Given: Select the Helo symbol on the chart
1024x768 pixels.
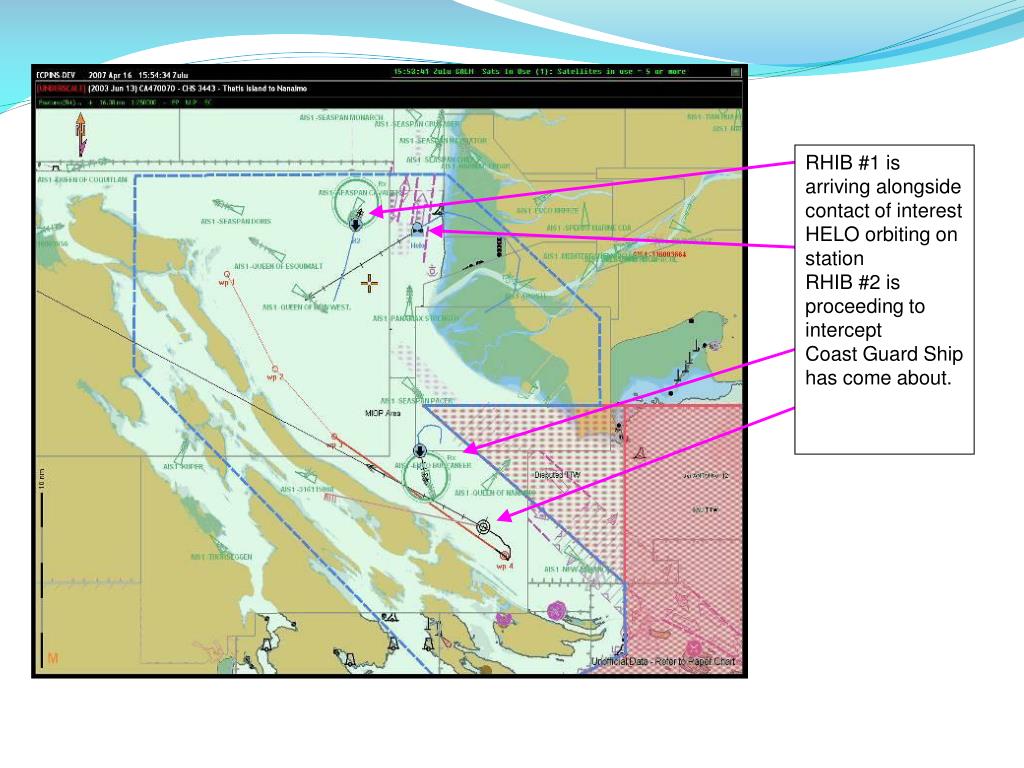Looking at the screenshot, I should (417, 229).
